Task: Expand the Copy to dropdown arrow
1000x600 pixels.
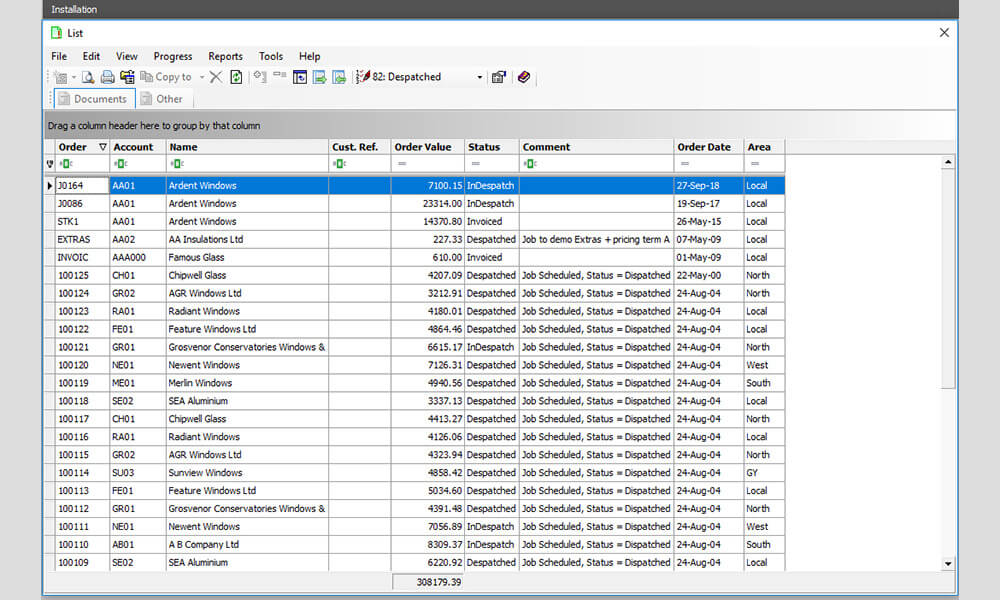Action: (202, 77)
